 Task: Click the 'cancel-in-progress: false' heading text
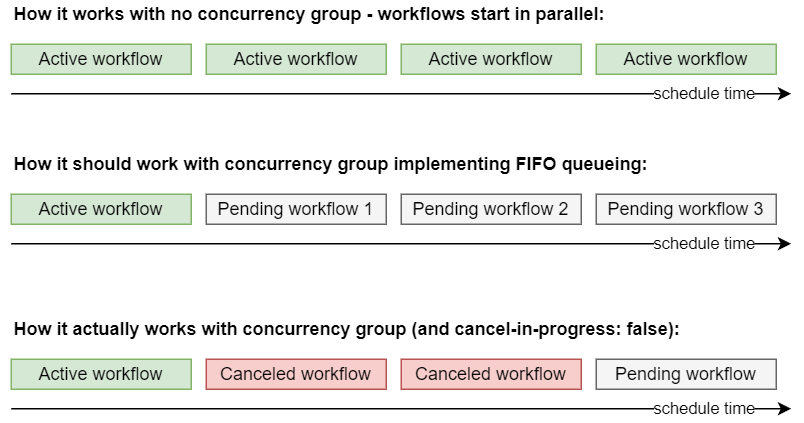pos(562,329)
